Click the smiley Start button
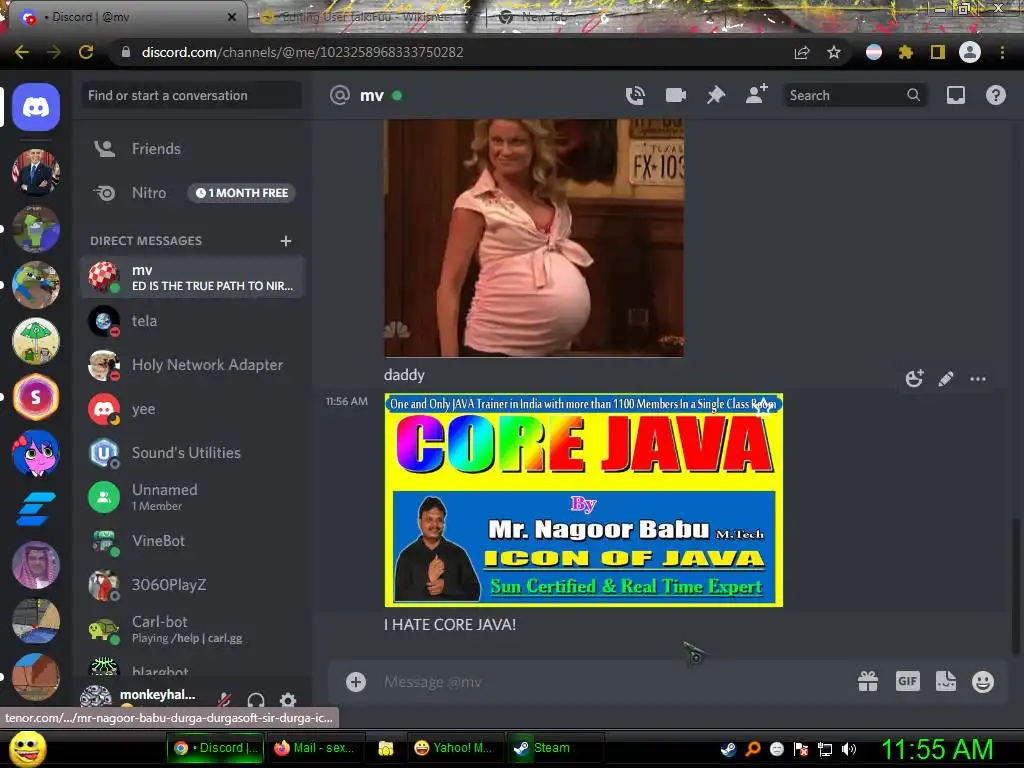 pos(27,748)
